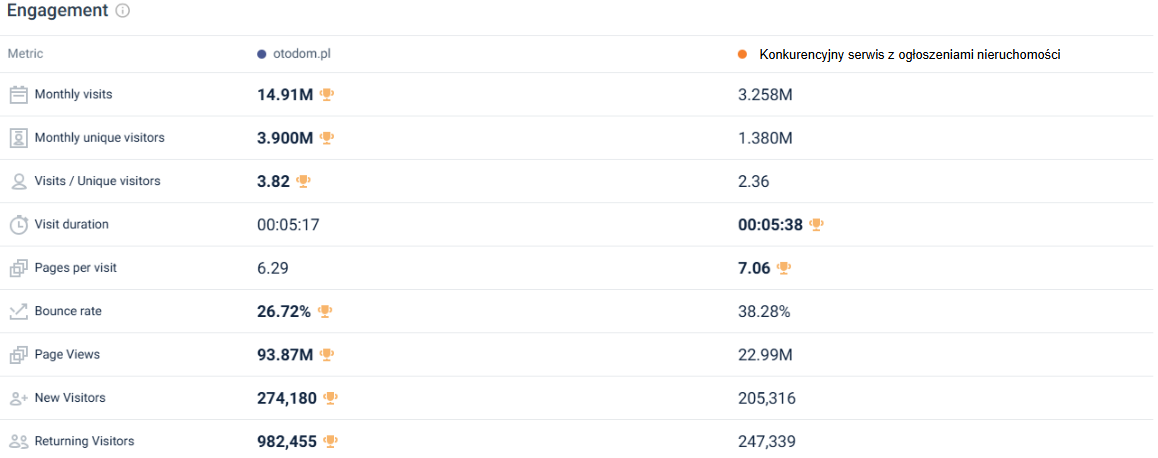Click the blue dot beside otodom.pl

(262, 54)
